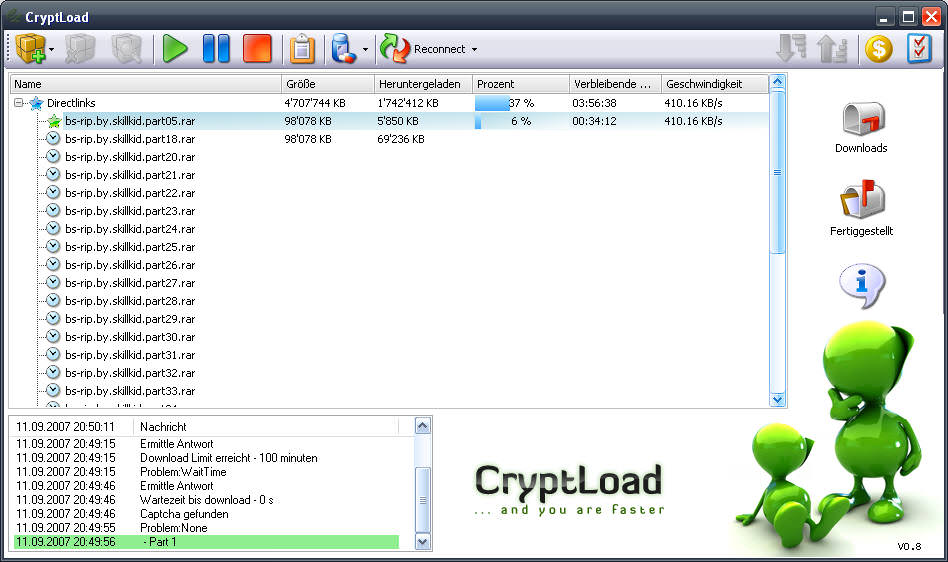Click the clipboard monitor icon
Screen dimensions: 948x562
point(302,49)
